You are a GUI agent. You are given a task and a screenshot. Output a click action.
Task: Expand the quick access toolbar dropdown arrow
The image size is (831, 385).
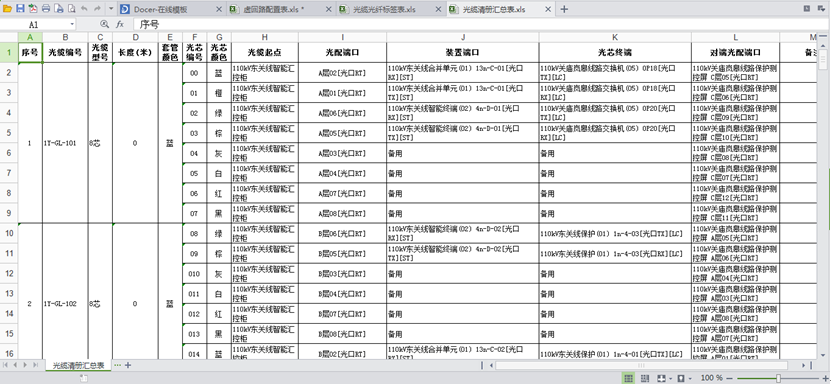pos(110,8)
